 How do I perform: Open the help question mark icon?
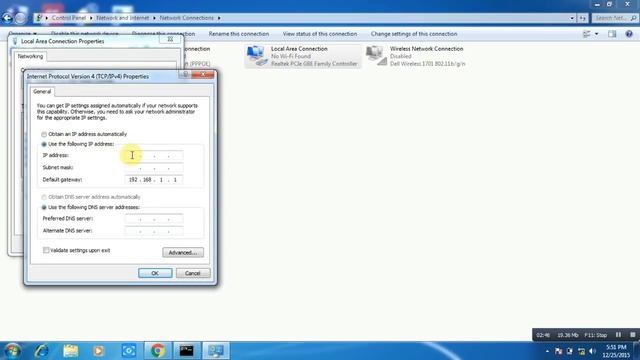point(629,34)
